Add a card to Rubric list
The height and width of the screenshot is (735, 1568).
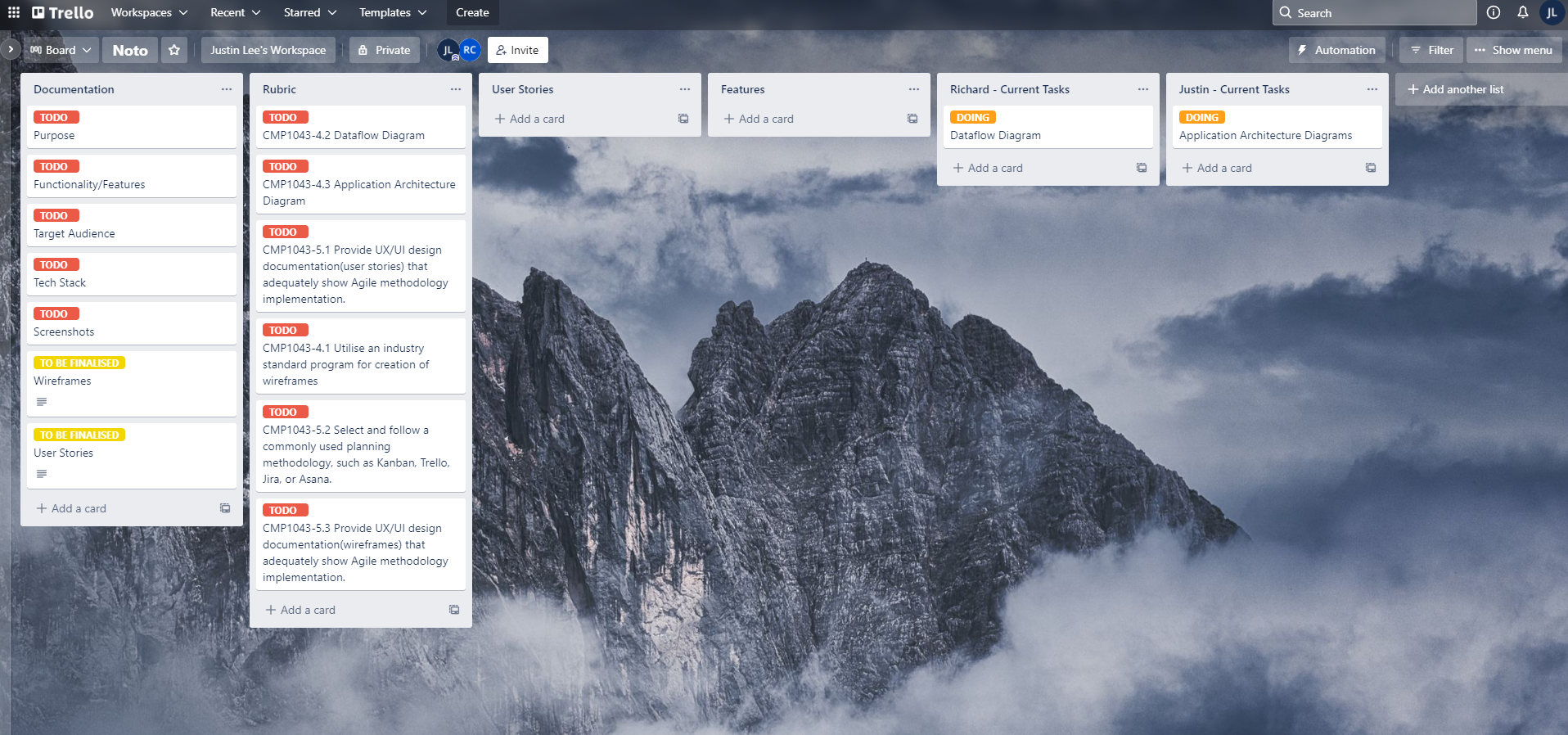[300, 610]
